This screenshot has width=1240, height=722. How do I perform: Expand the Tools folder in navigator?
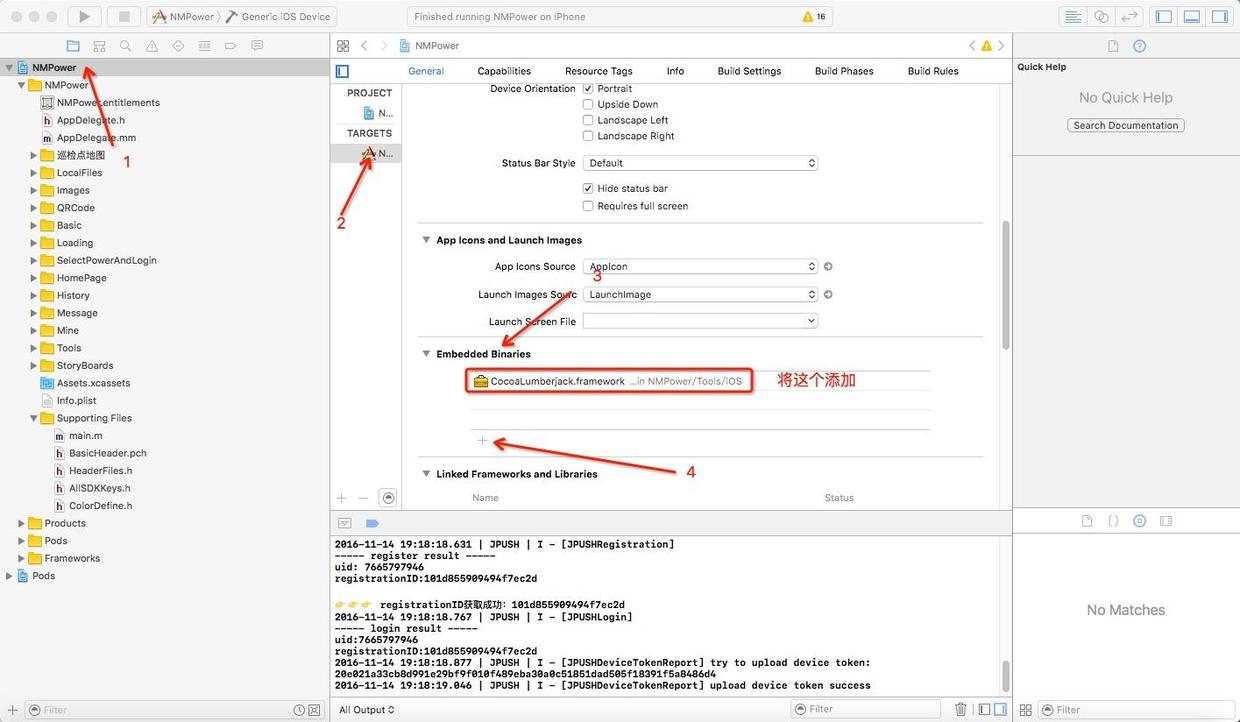tap(34, 348)
